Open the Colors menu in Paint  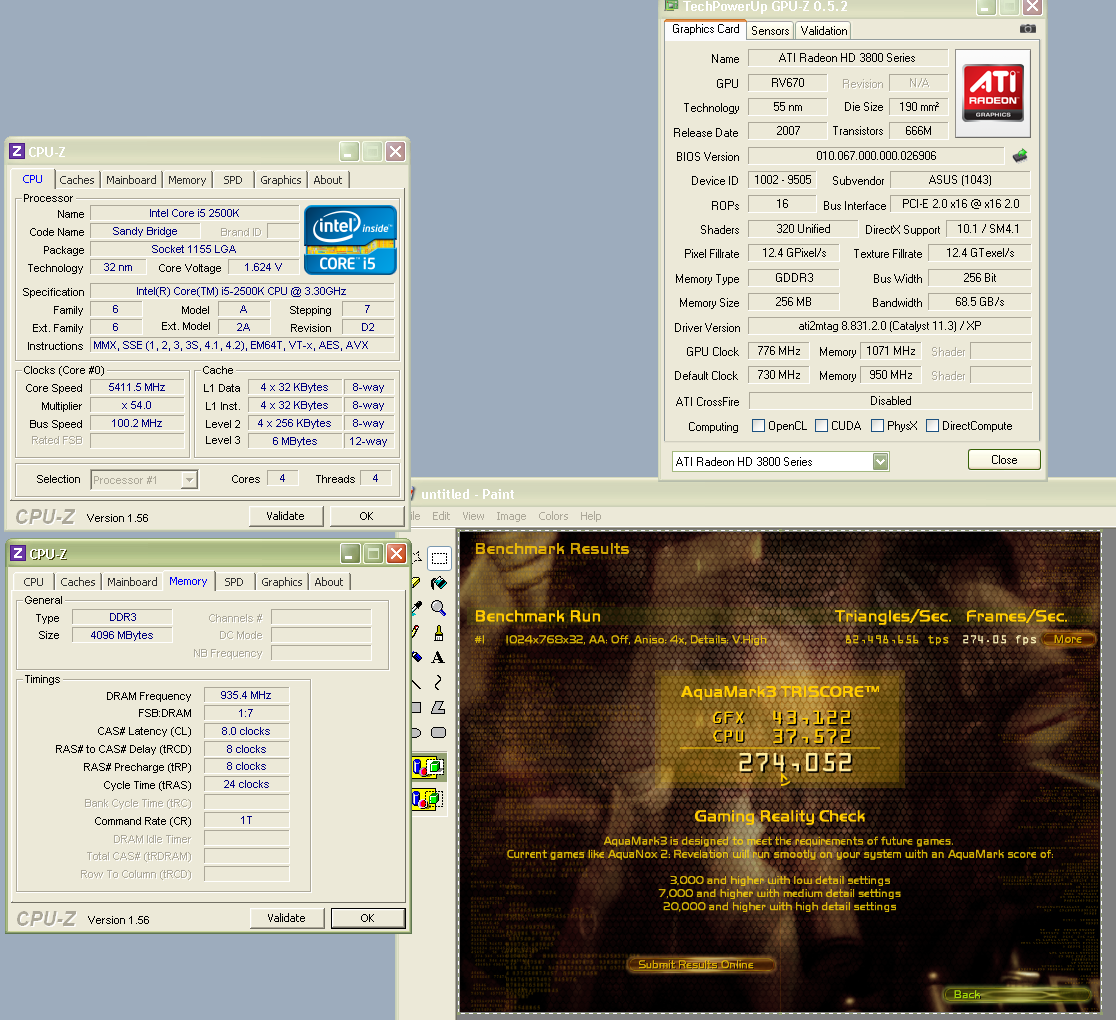pos(553,516)
